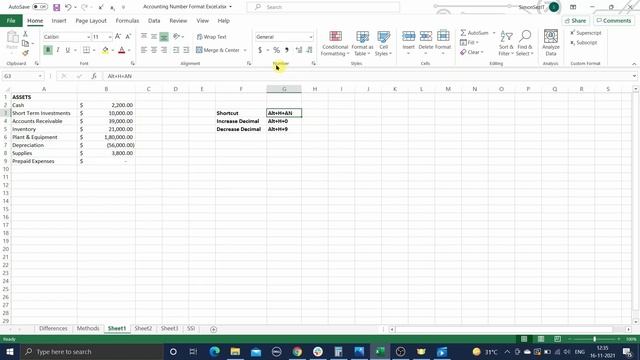Viewport: 640px width, 360px height.
Task: Click the Accounting Number Format dollar icon
Action: click(x=260, y=50)
